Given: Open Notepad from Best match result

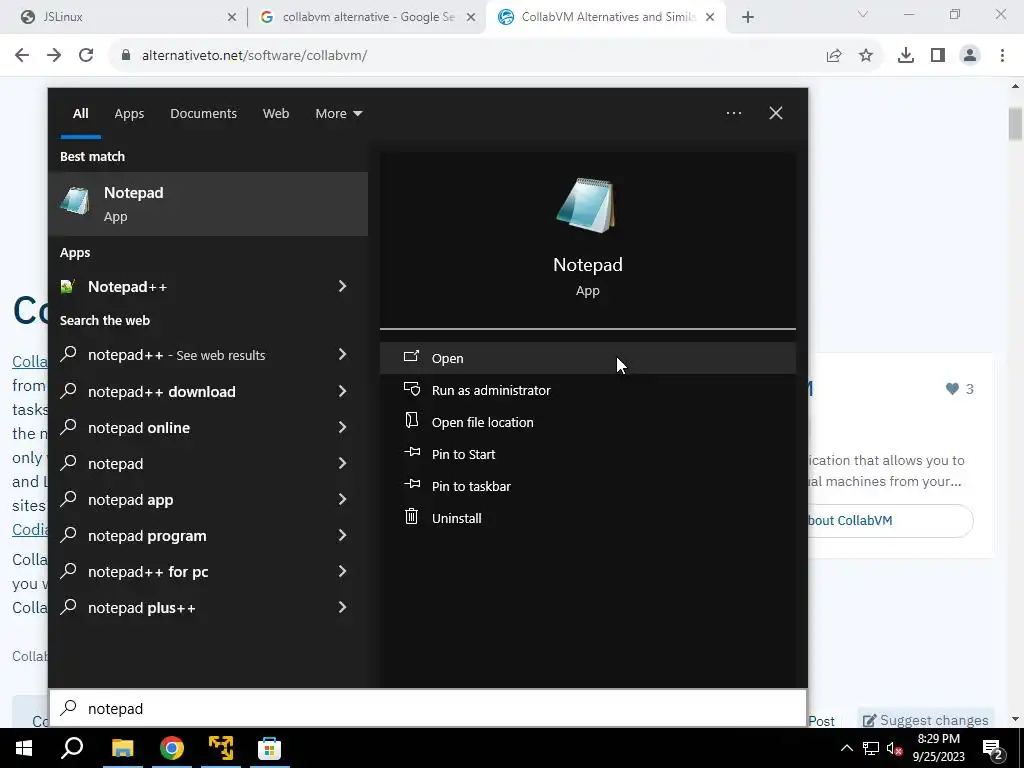Looking at the screenshot, I should (208, 204).
